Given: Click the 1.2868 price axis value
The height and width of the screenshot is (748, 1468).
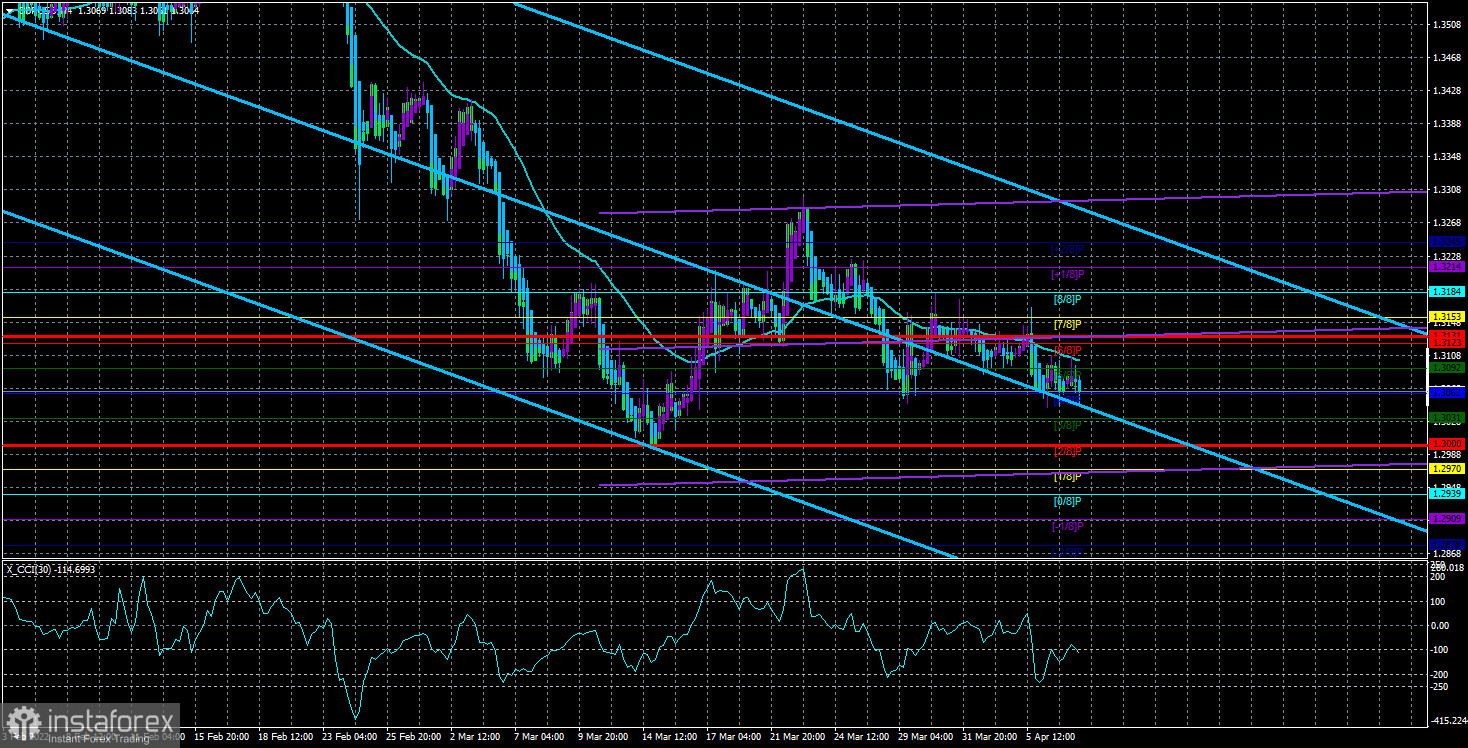Looking at the screenshot, I should tap(1447, 553).
